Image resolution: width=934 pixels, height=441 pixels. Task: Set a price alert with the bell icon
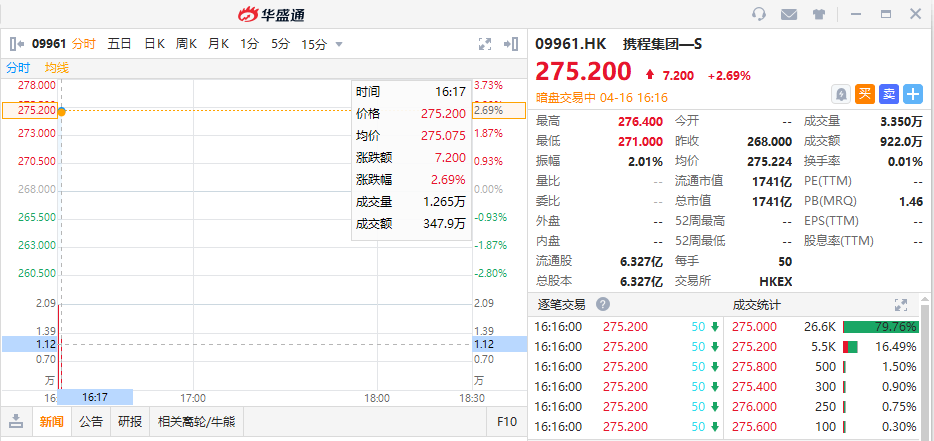click(840, 94)
